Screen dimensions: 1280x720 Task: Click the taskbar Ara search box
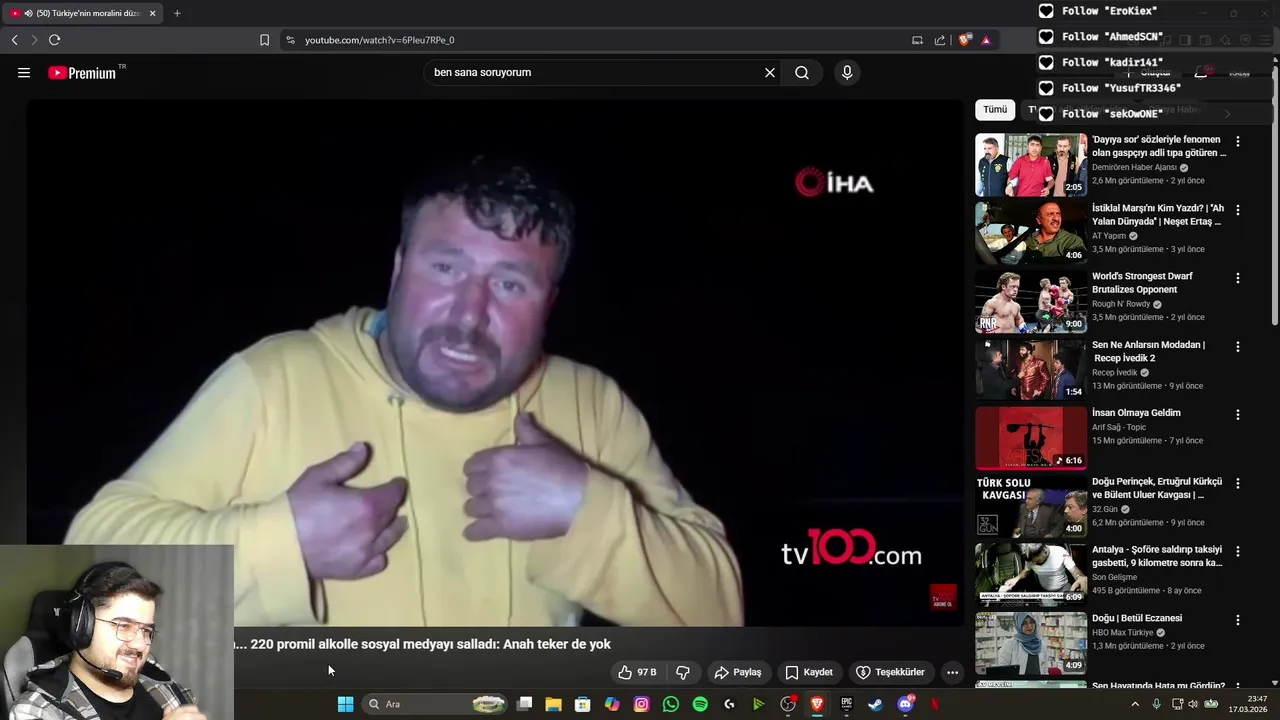[x=434, y=704]
